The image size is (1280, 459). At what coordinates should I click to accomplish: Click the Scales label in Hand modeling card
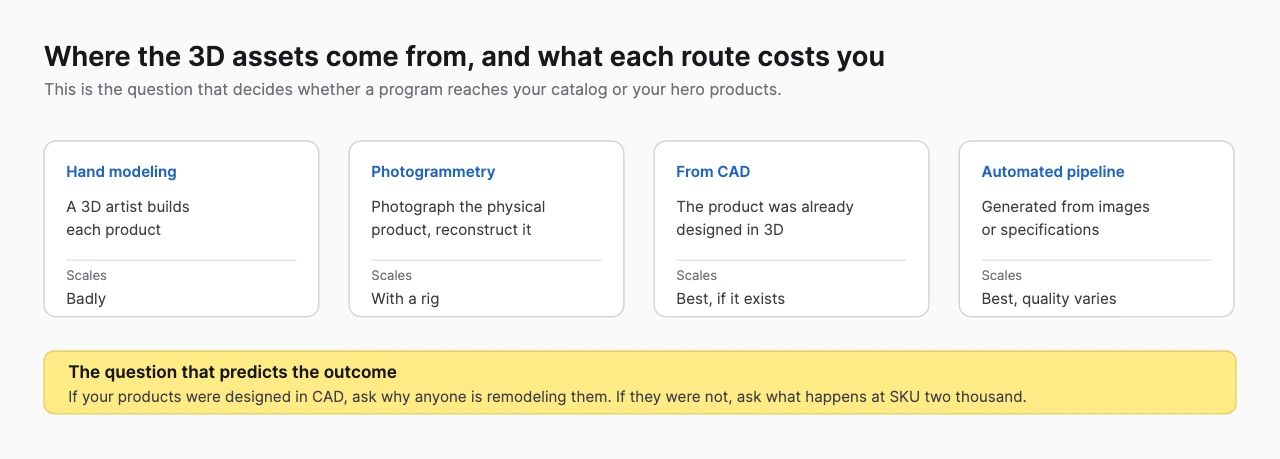click(86, 275)
